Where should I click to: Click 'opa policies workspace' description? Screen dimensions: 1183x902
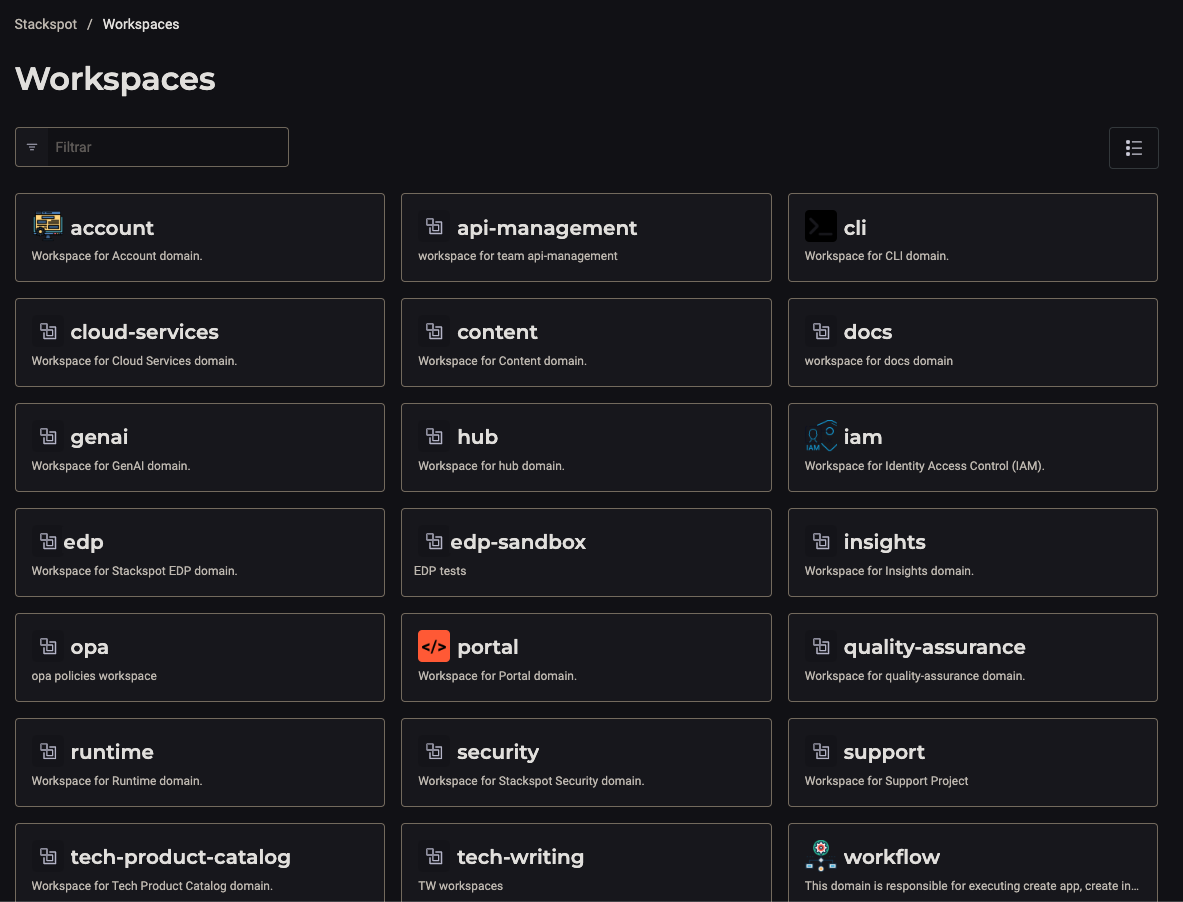(x=94, y=676)
